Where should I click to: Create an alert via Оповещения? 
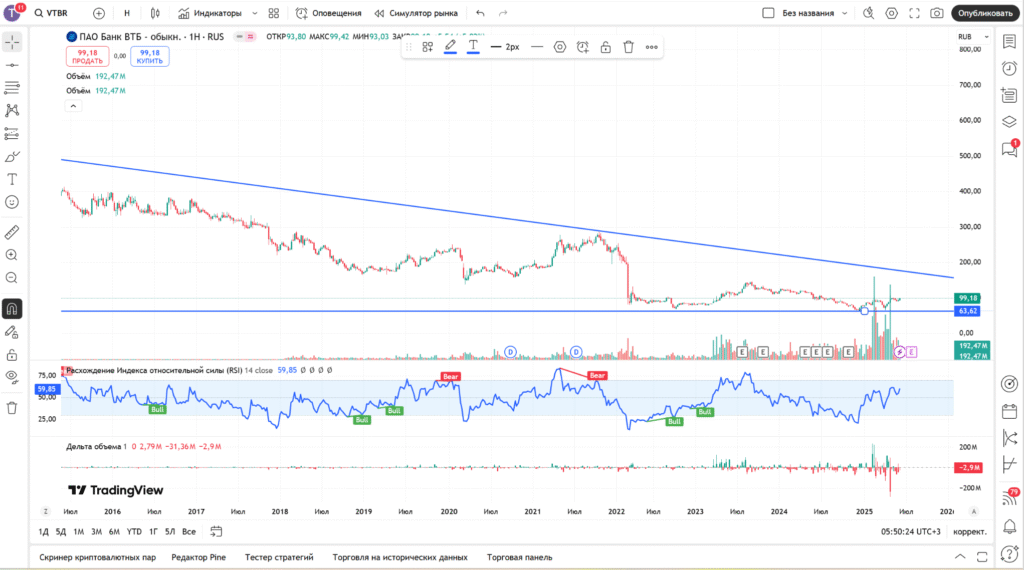coord(328,13)
